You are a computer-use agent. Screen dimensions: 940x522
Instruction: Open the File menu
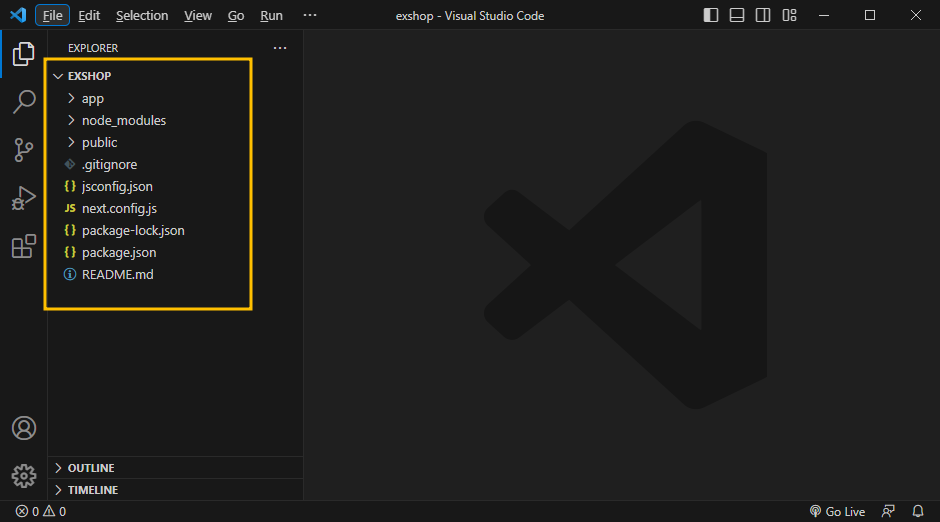(x=52, y=15)
